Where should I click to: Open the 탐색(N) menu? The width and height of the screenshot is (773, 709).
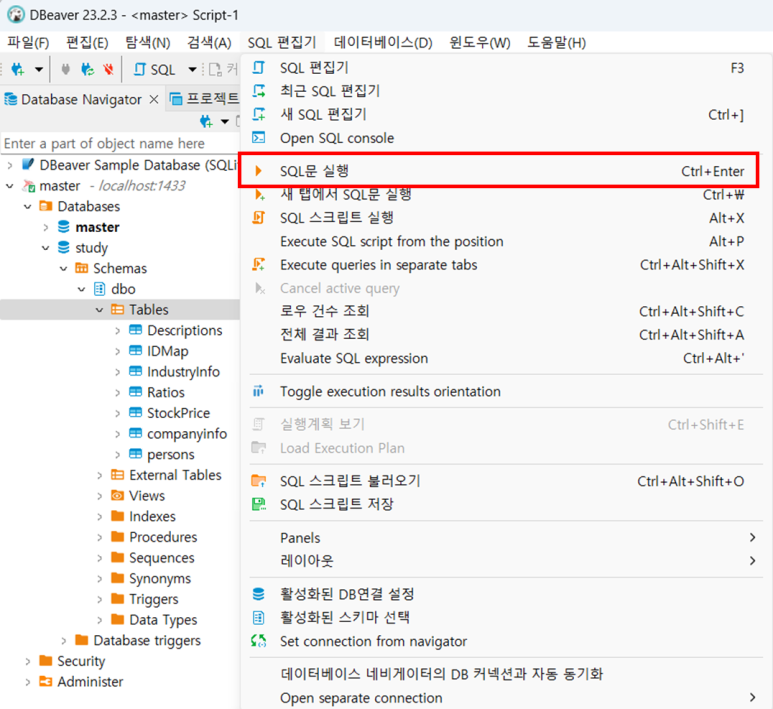(147, 43)
